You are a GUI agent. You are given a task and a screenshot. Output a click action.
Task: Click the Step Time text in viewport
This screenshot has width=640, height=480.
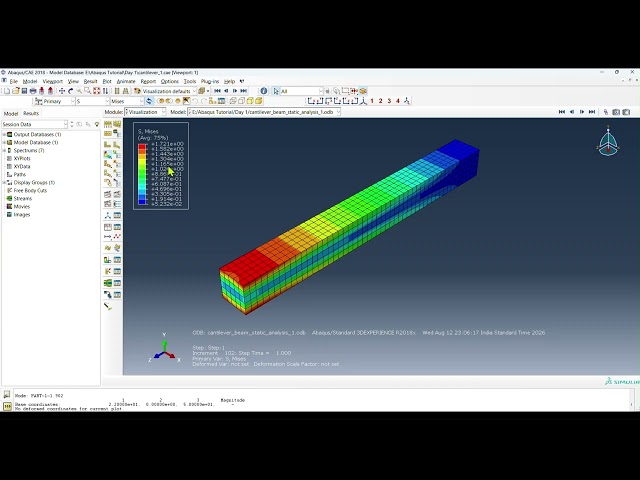pos(264,353)
